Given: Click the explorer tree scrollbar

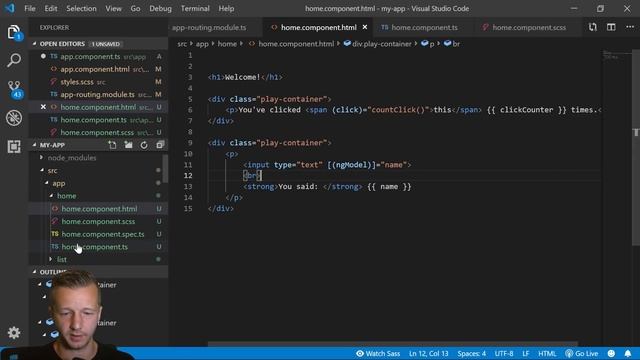Looking at the screenshot, I should click(165, 169).
